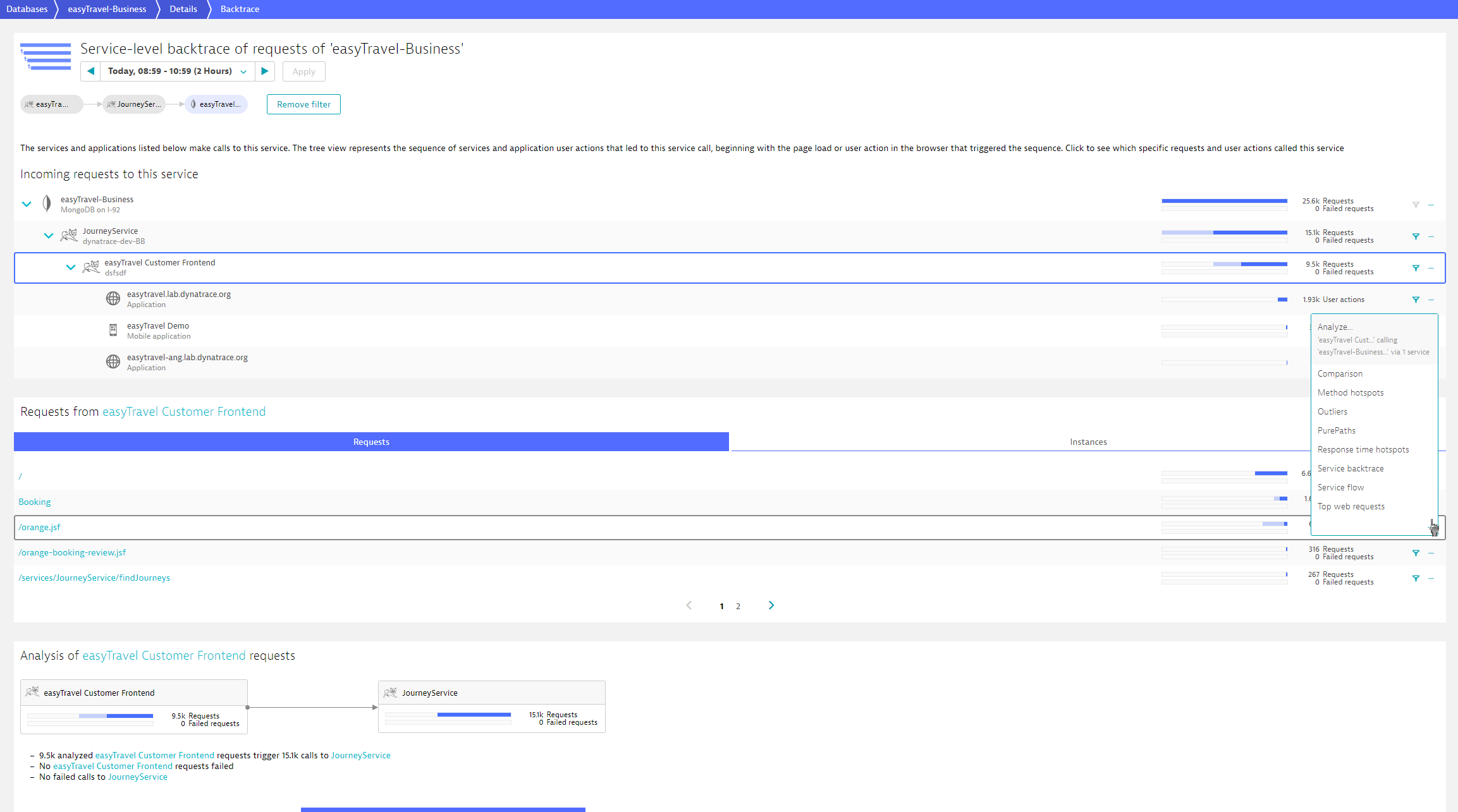The height and width of the screenshot is (812, 1458).
Task: Click icon in easyTravel Customer Frontend analysis box
Action: coord(33,692)
